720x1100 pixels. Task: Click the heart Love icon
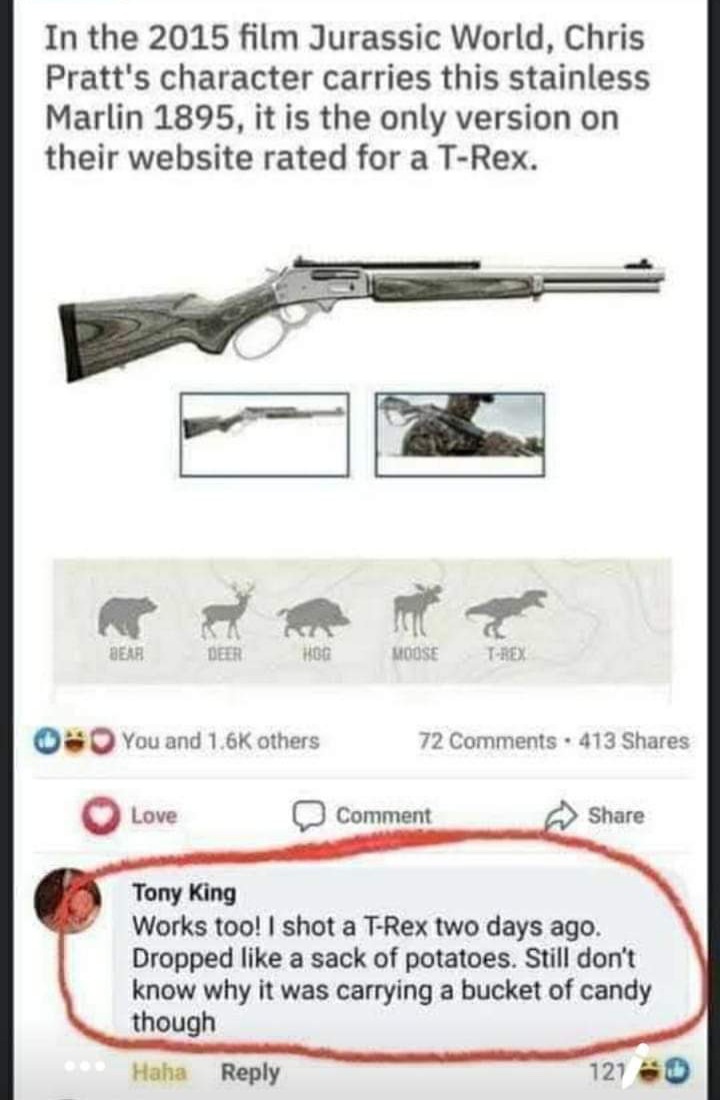tap(101, 816)
